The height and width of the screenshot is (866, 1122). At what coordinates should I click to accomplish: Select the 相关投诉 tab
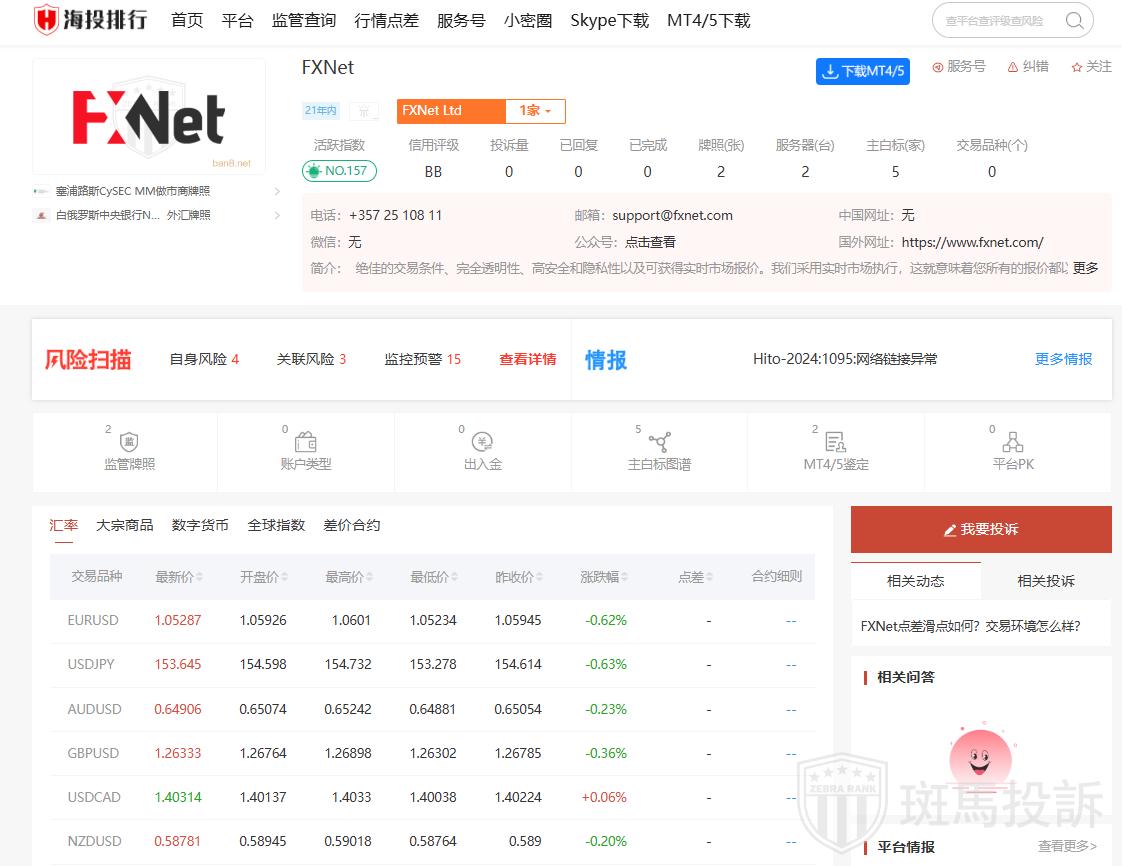click(1045, 581)
